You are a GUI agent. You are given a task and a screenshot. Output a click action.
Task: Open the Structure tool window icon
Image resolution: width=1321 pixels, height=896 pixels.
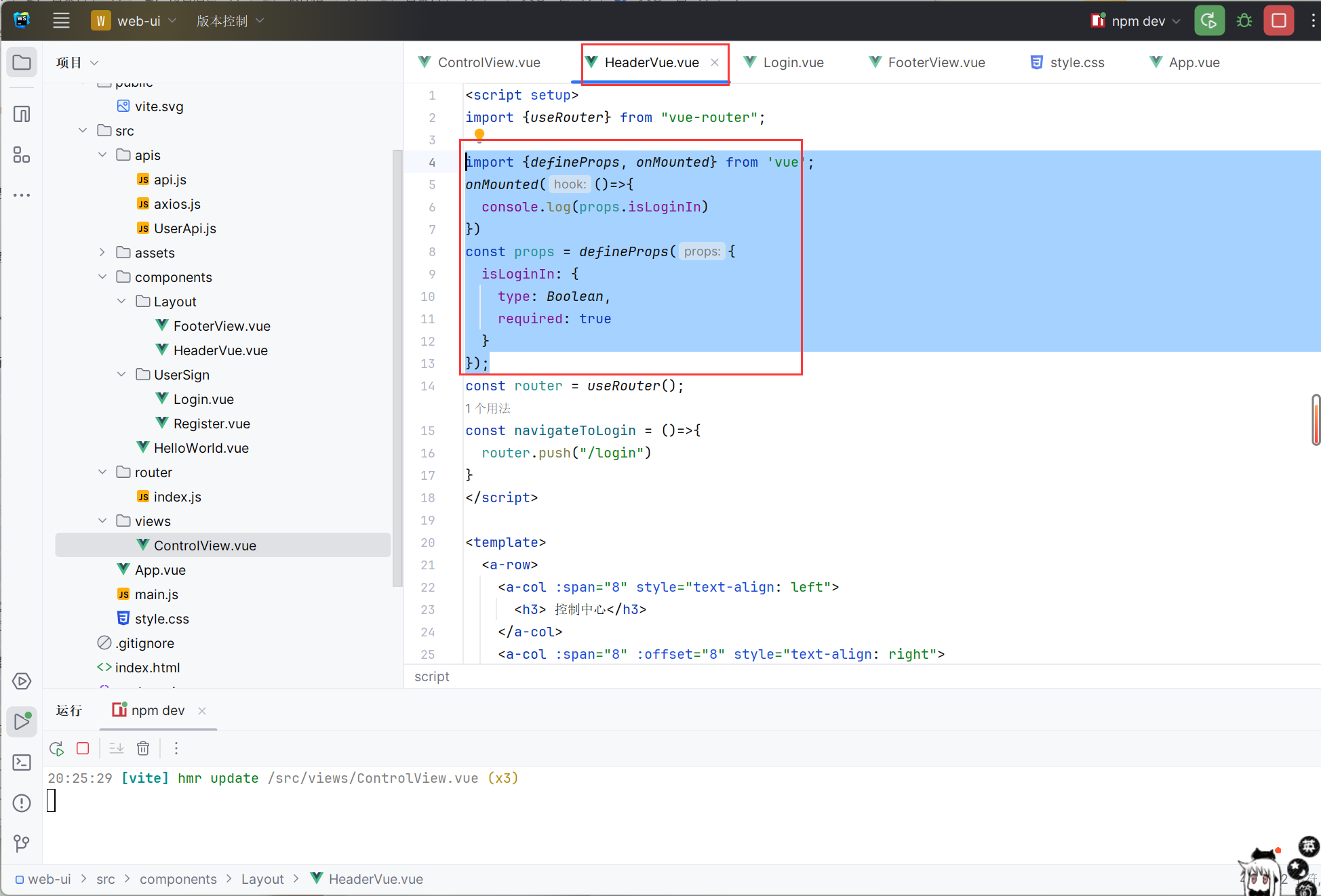22,155
